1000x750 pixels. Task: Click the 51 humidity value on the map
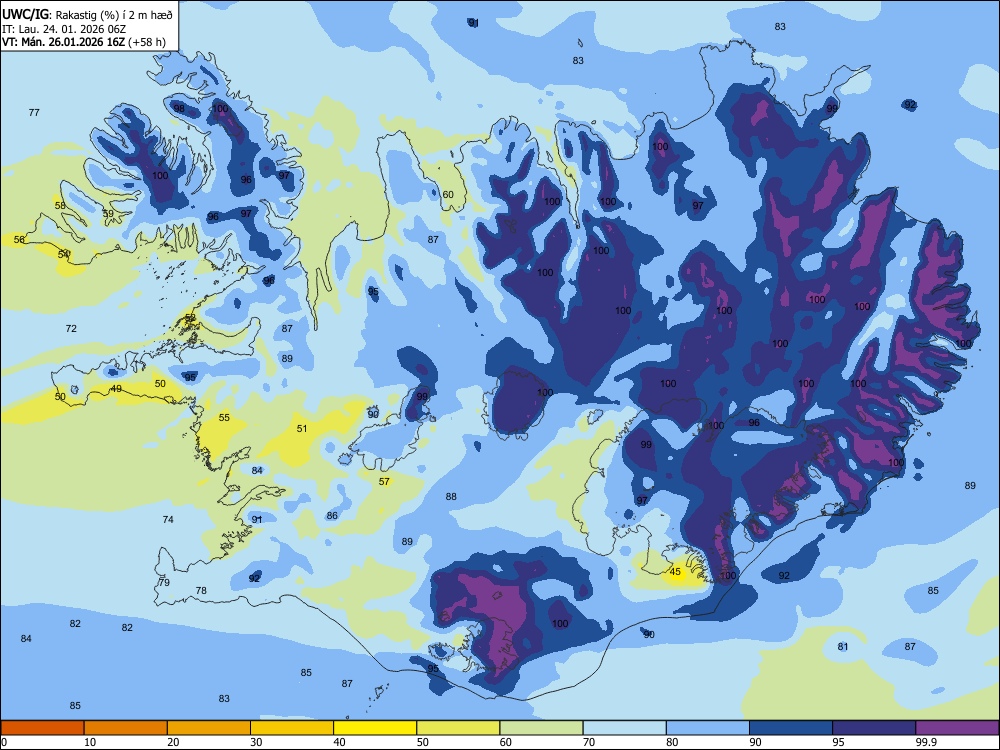point(302,429)
